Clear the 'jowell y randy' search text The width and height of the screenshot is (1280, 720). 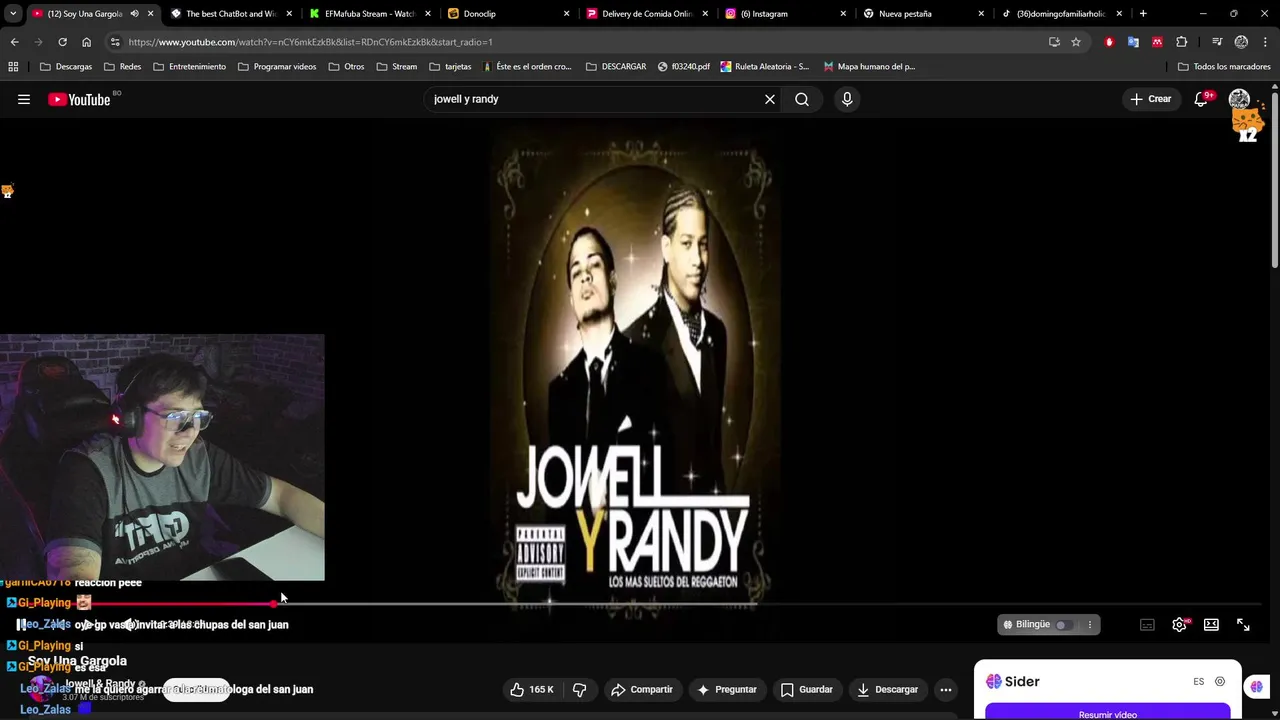770,99
